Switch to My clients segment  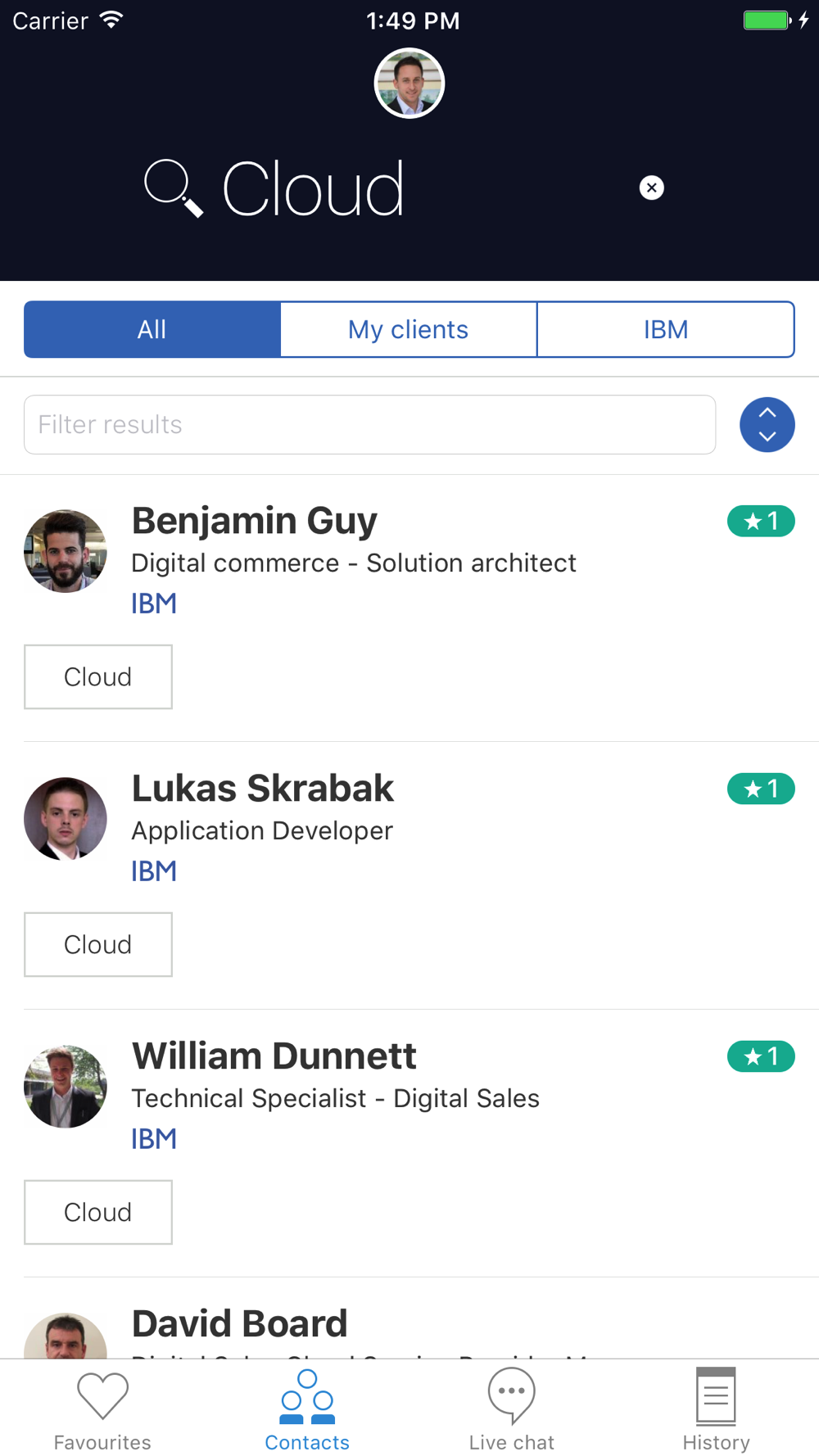coord(409,329)
